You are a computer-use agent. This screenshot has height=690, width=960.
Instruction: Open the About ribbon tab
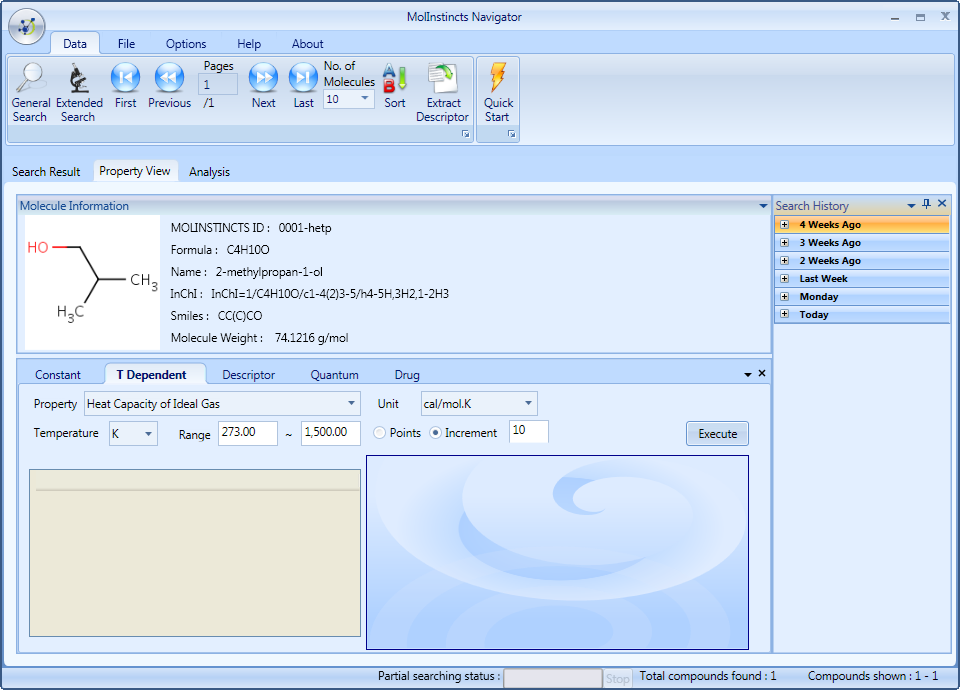coord(307,43)
